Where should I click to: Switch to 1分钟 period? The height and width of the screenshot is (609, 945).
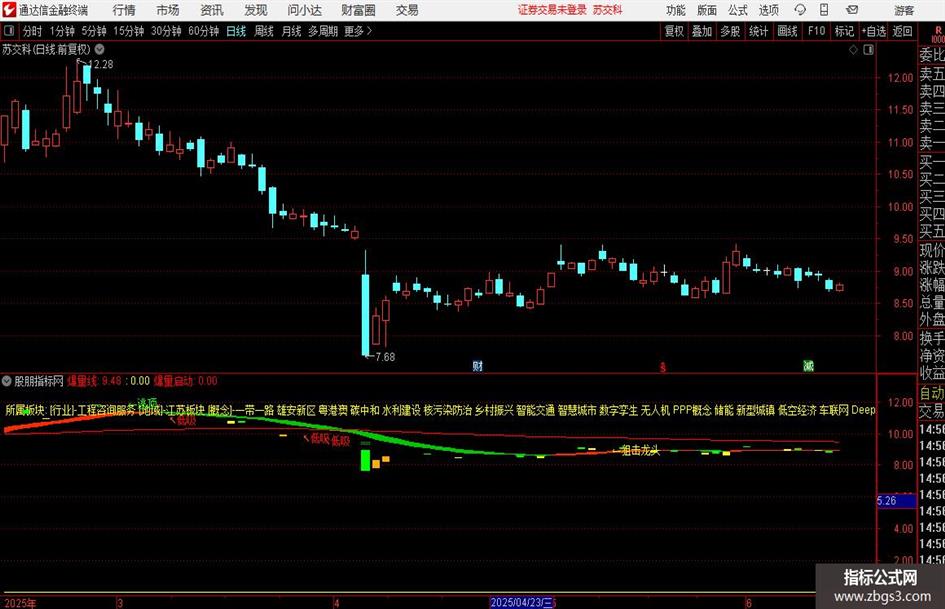pos(62,31)
